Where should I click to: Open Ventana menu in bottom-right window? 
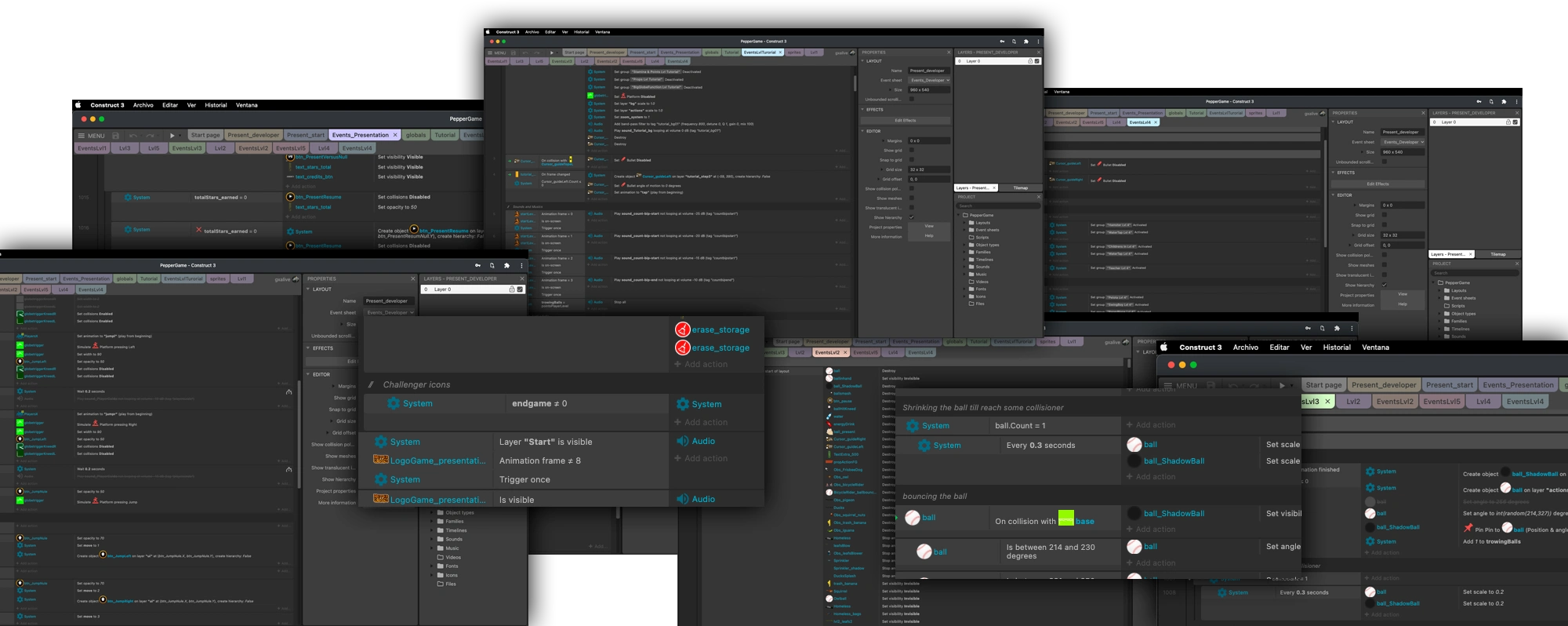[1376, 348]
